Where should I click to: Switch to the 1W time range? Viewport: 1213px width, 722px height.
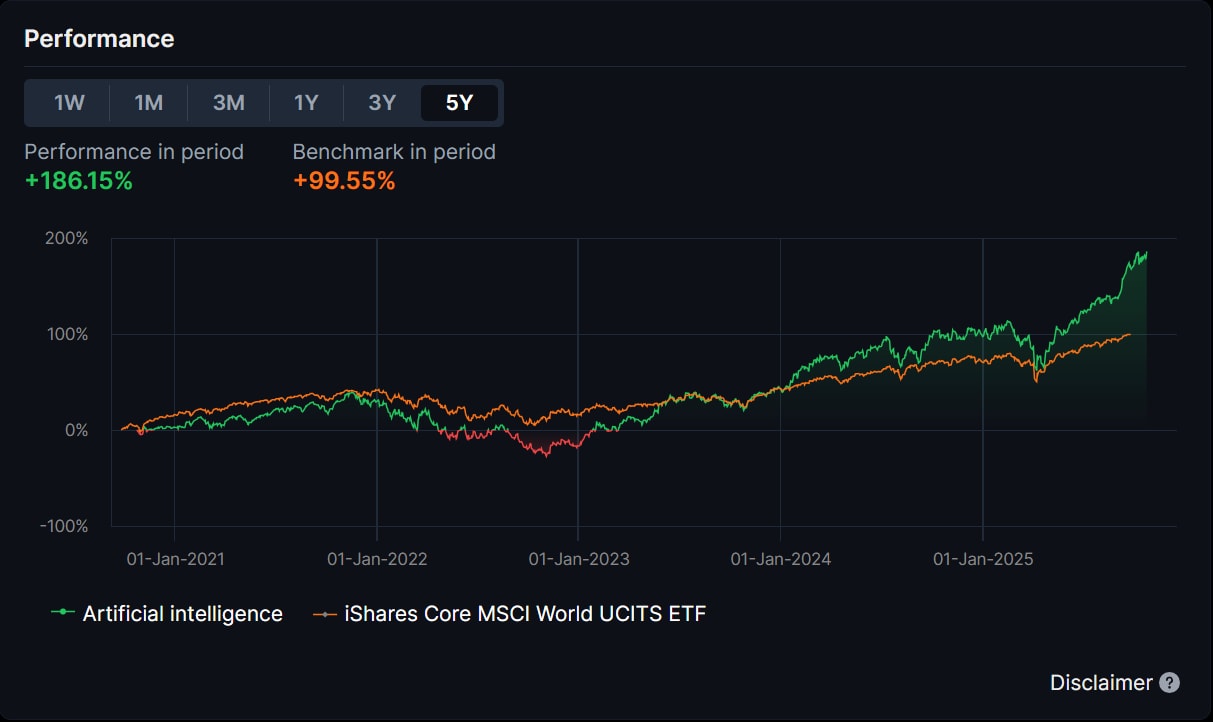(x=69, y=103)
